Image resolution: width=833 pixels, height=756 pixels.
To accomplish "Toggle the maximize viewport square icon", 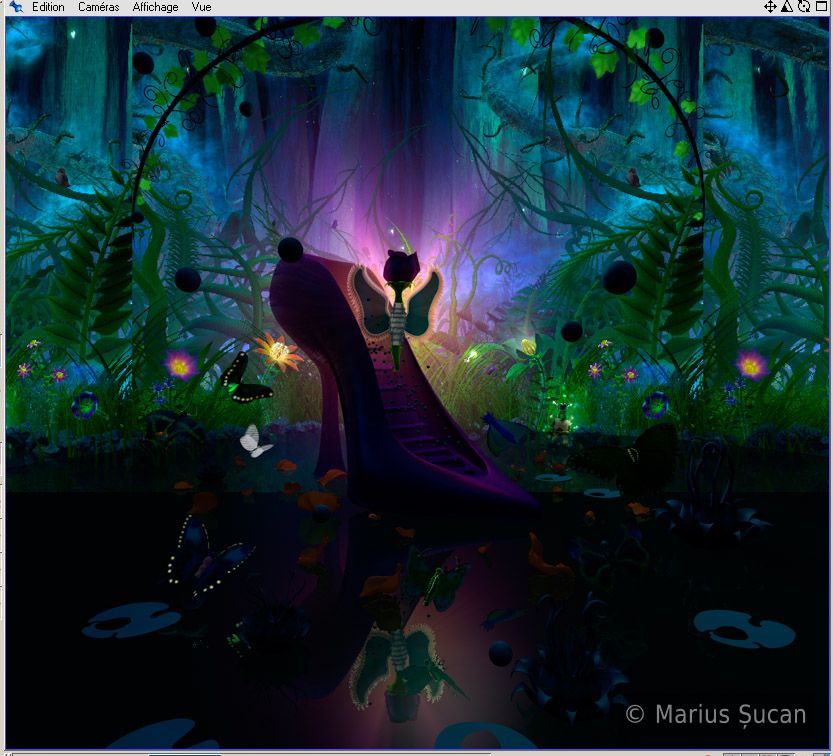I will pos(820,7).
